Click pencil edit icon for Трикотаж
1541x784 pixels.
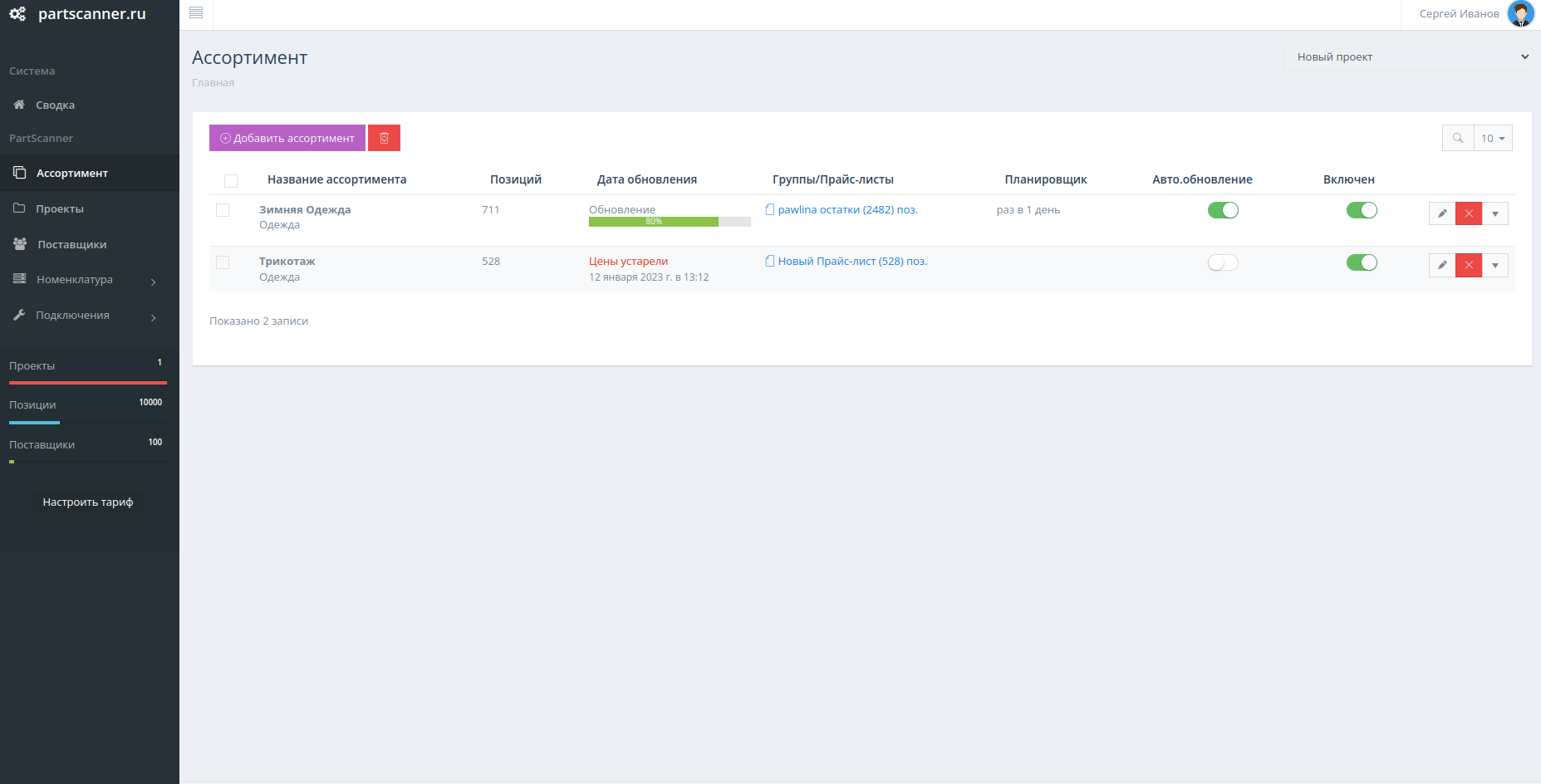pyautogui.click(x=1442, y=265)
